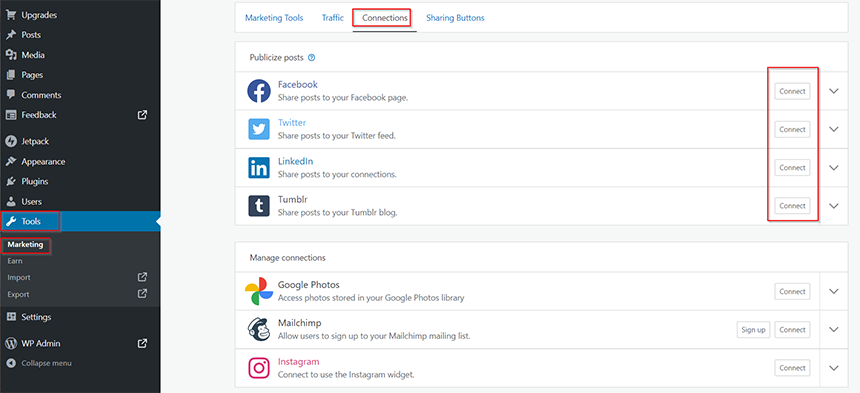Connect the Facebook account
860x393 pixels.
click(x=792, y=91)
